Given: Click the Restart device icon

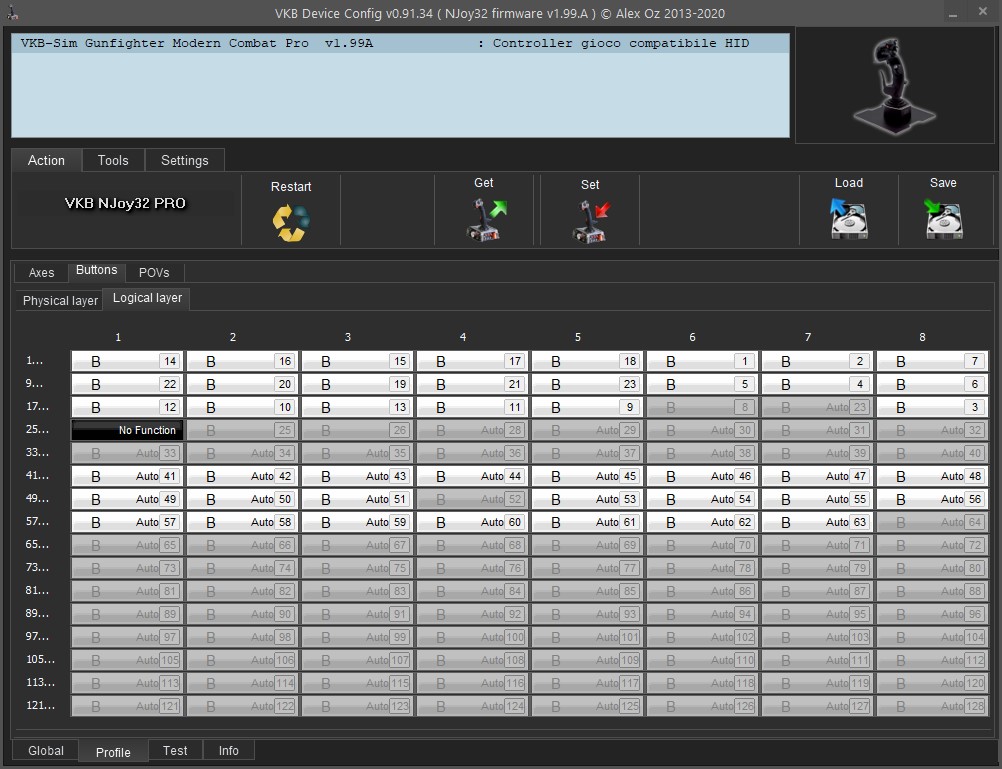Looking at the screenshot, I should click(291, 222).
